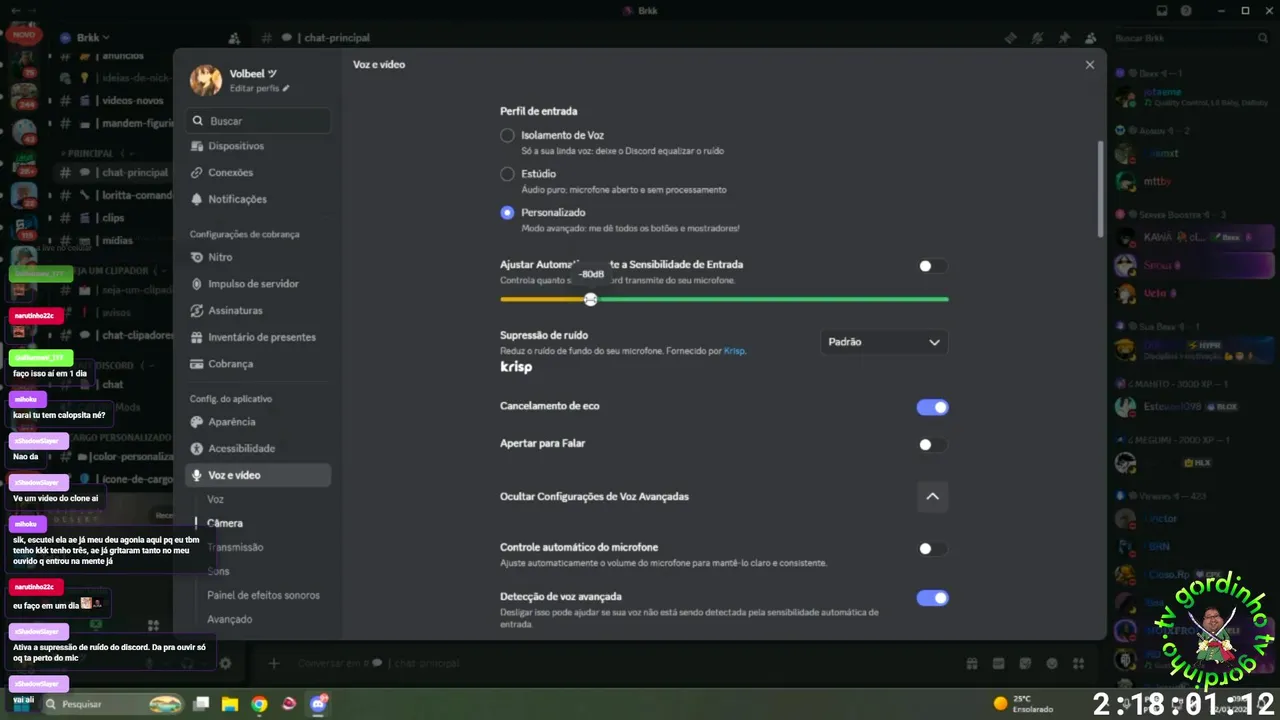Open the inbox icon in title bar
This screenshot has width=1280, height=720.
pos(1161,10)
